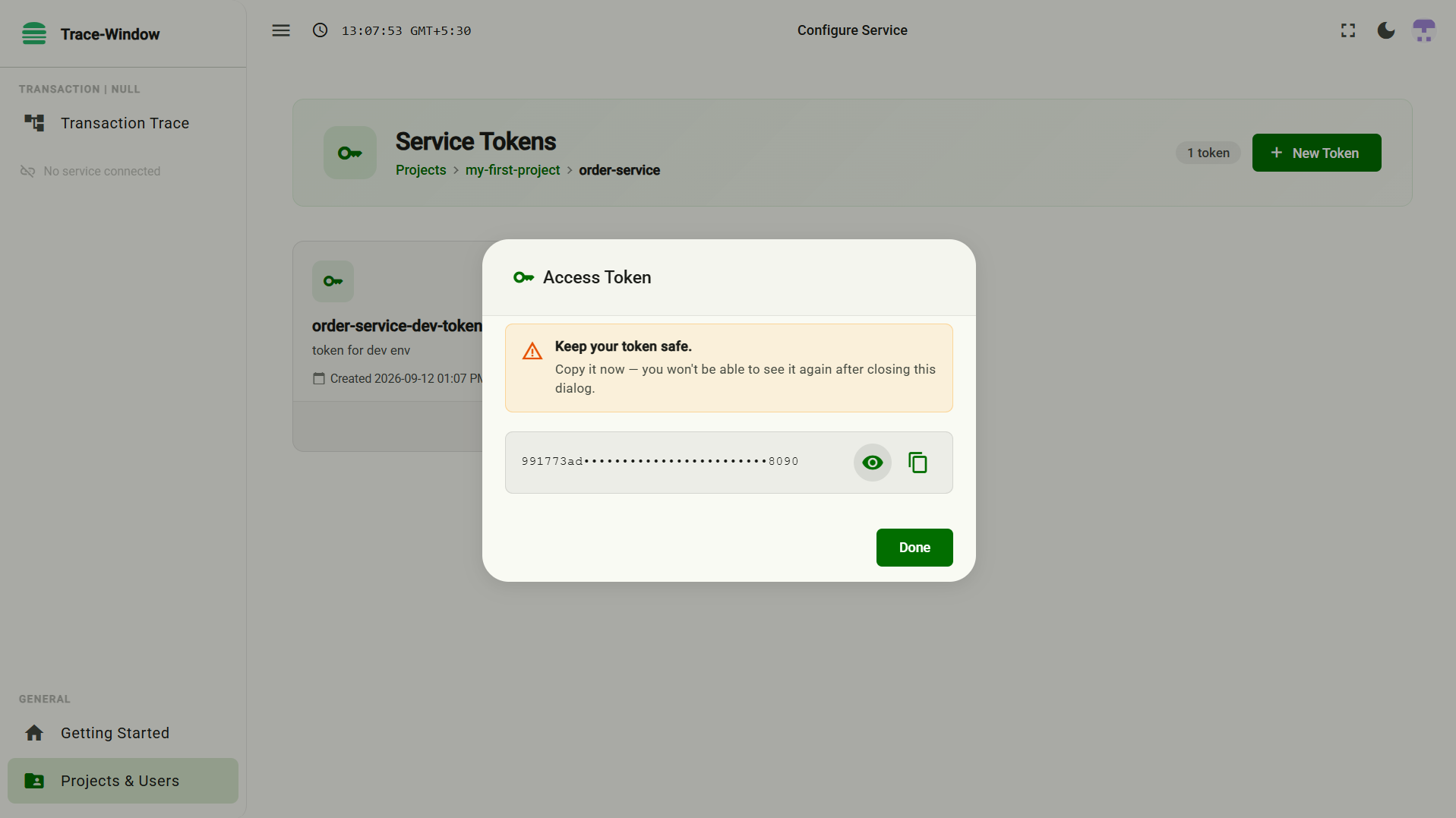Image resolution: width=1456 pixels, height=818 pixels.
Task: Click the clock icon beside the timestamp
Action: point(321,30)
